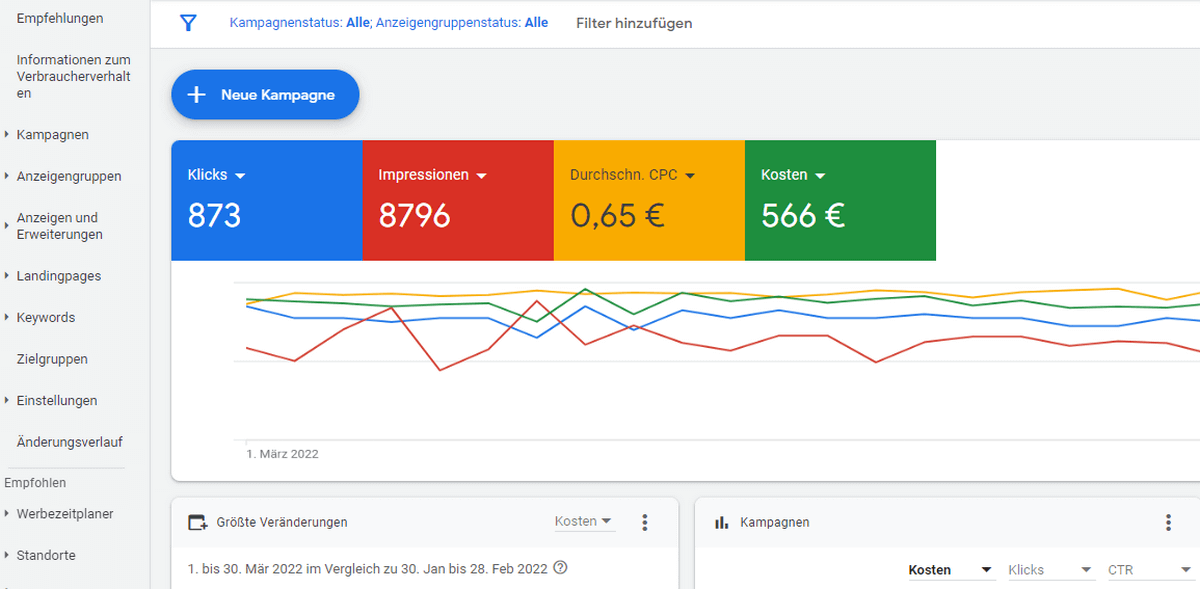Open CTR column dropdown in Kampagnen card
Screen dimensions: 1200x589
coord(1150,570)
